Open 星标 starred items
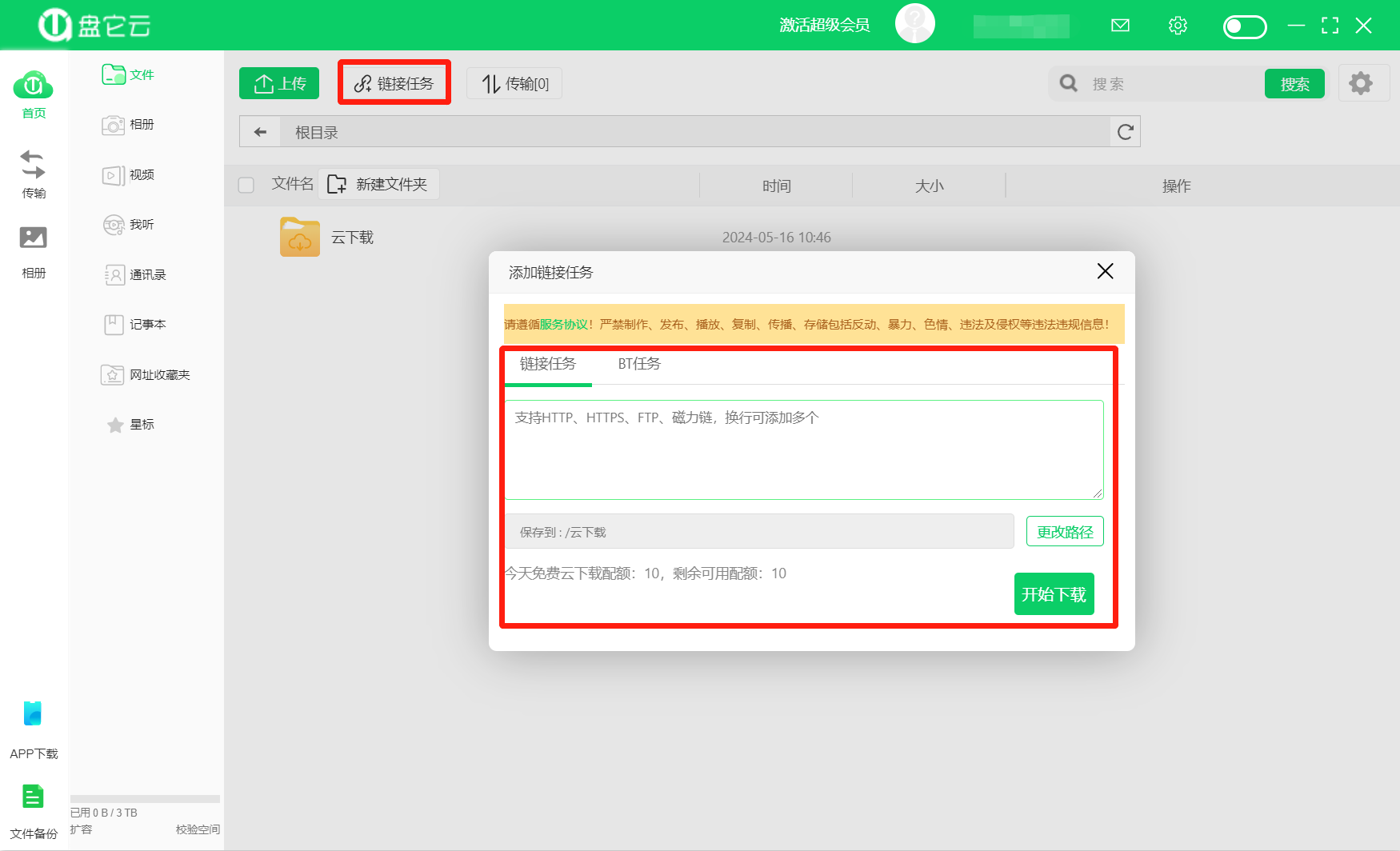Viewport: 1400px width, 851px height. pos(130,425)
